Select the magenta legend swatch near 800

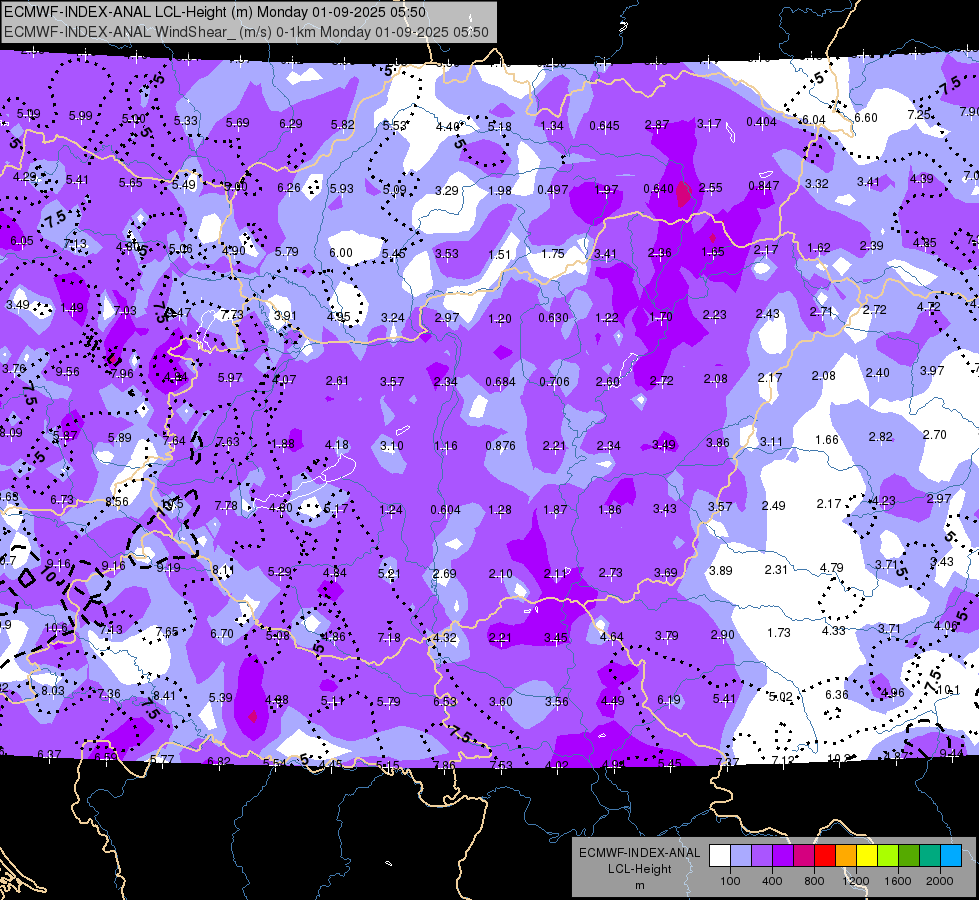click(804, 856)
